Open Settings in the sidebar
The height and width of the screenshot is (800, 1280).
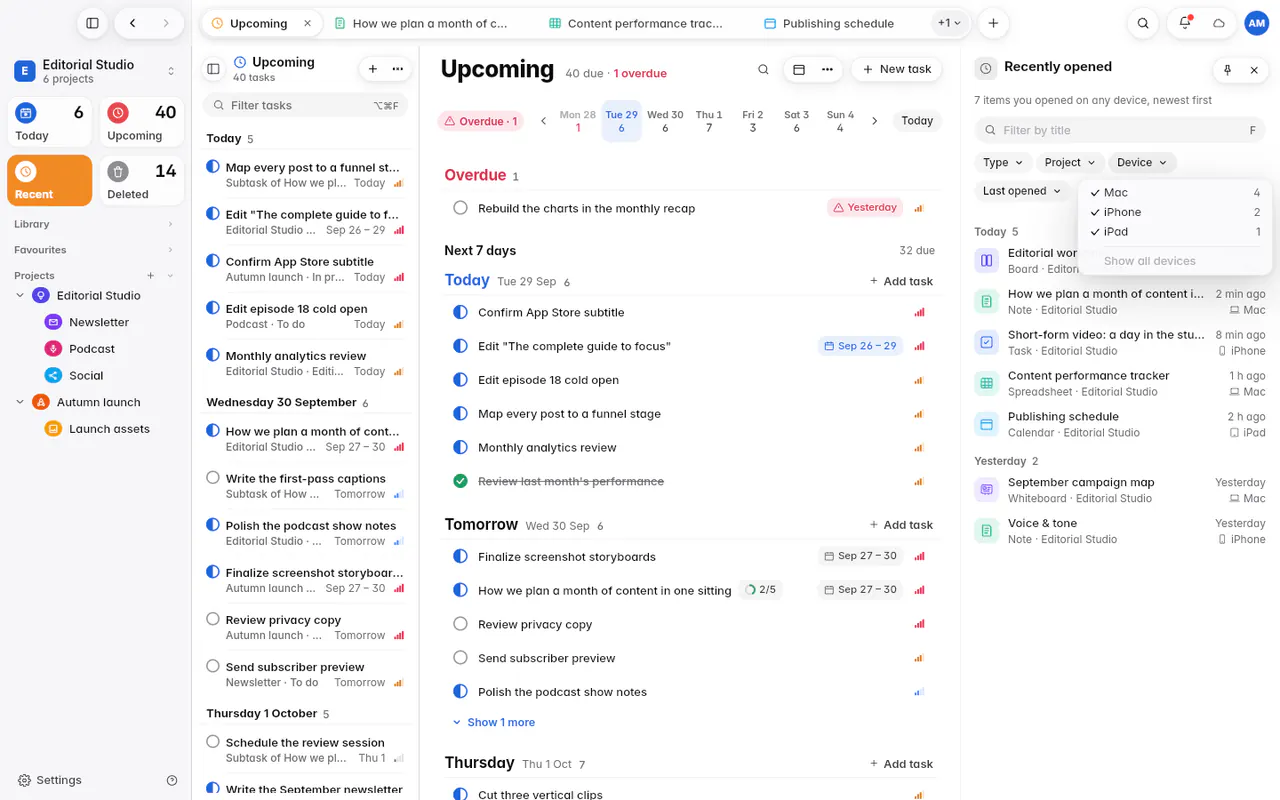pyautogui.click(x=50, y=780)
